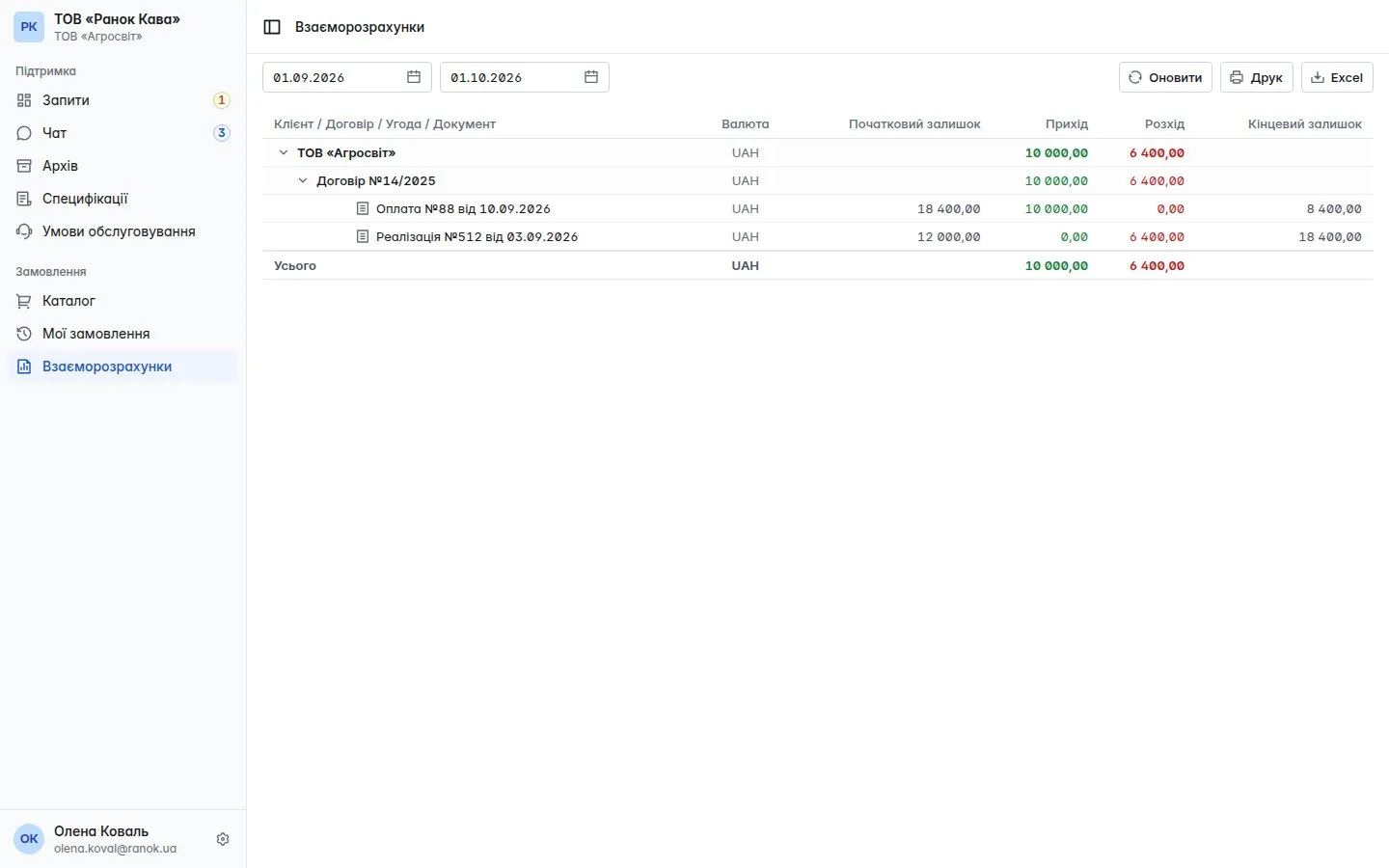Open Запити in sidebar
Image resolution: width=1389 pixels, height=868 pixels.
point(123,100)
